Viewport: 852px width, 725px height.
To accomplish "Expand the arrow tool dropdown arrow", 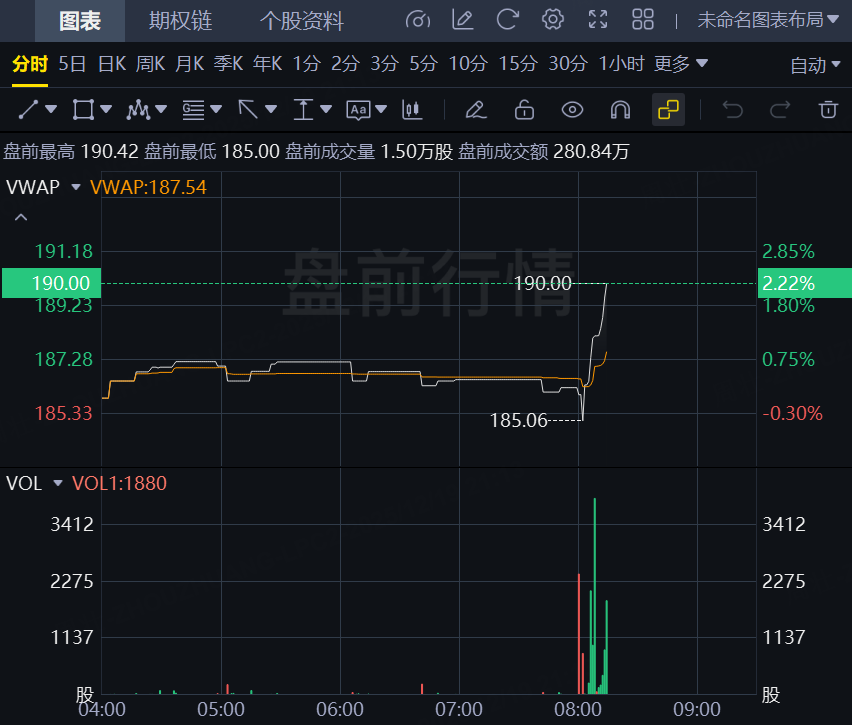I will [271, 110].
